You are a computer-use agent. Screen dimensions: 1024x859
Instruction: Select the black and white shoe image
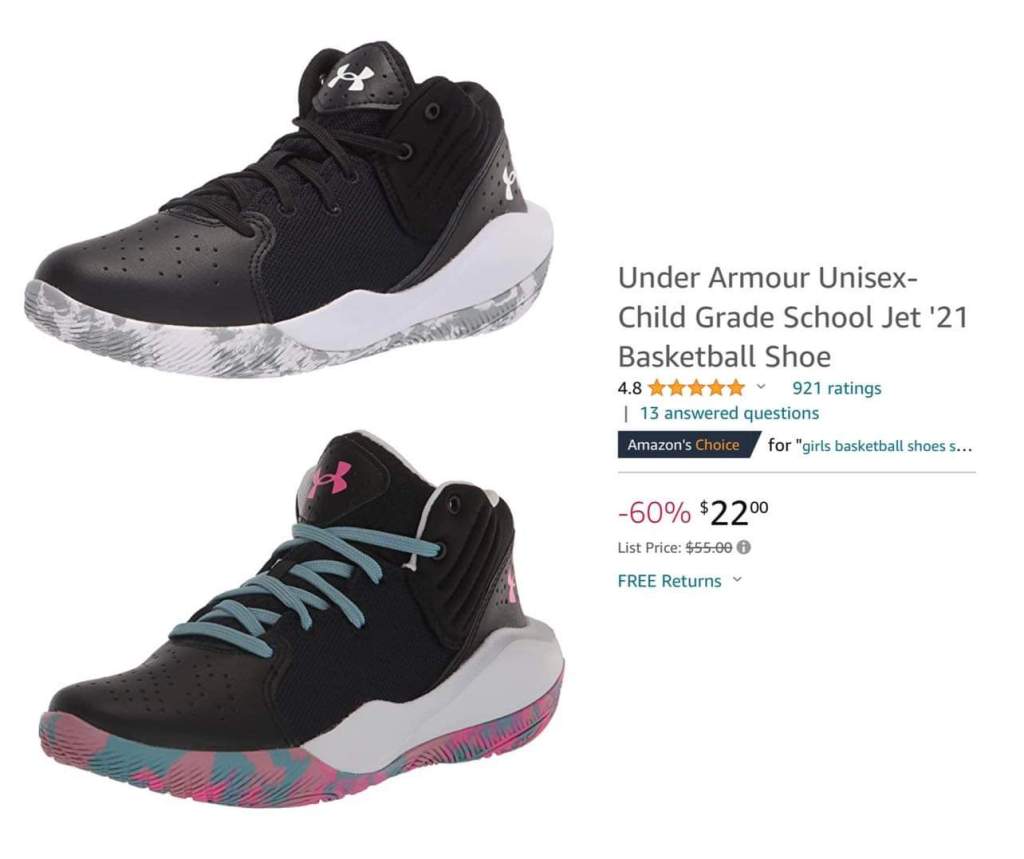coord(289,210)
